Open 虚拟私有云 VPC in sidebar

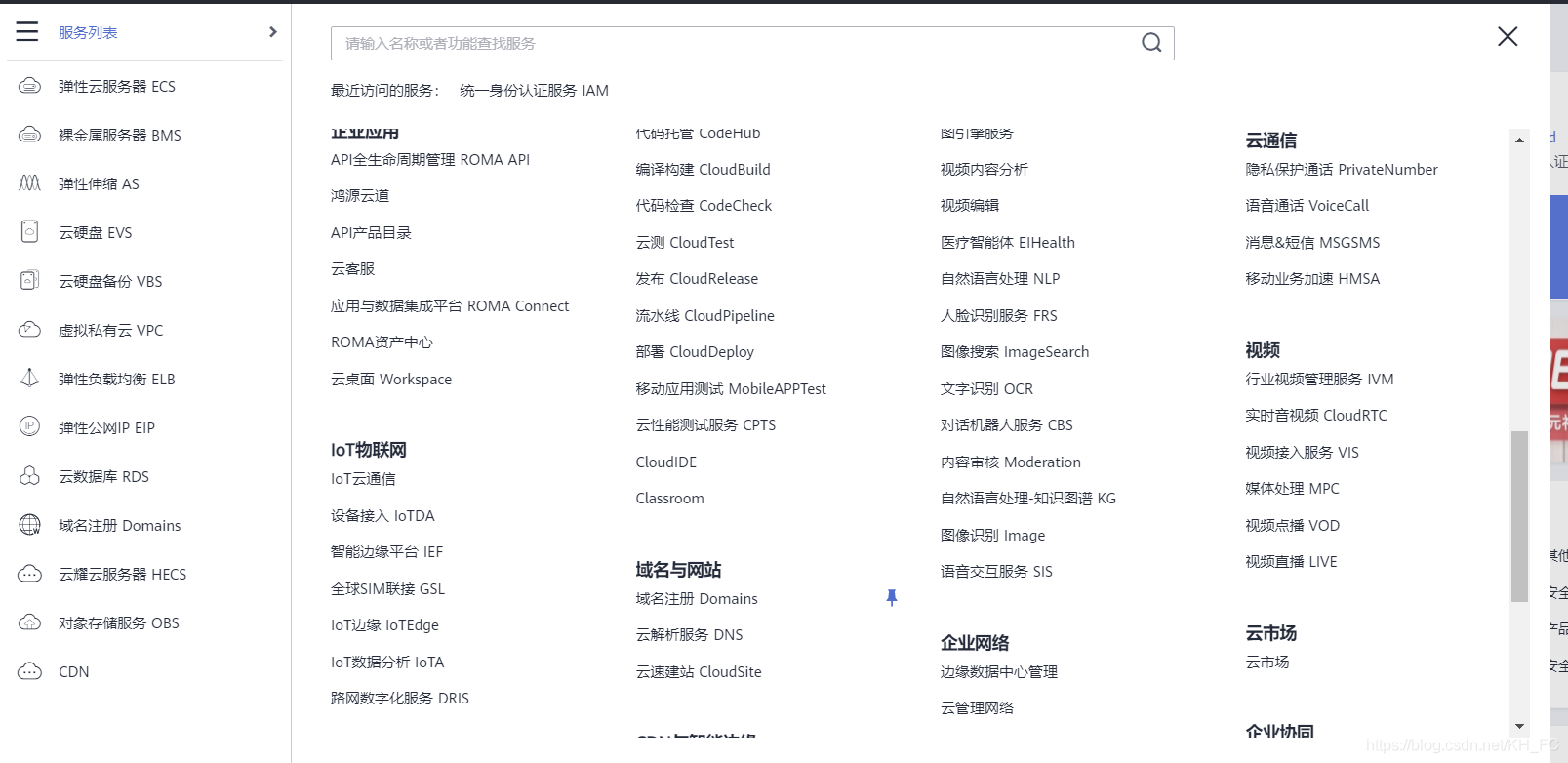click(111, 330)
